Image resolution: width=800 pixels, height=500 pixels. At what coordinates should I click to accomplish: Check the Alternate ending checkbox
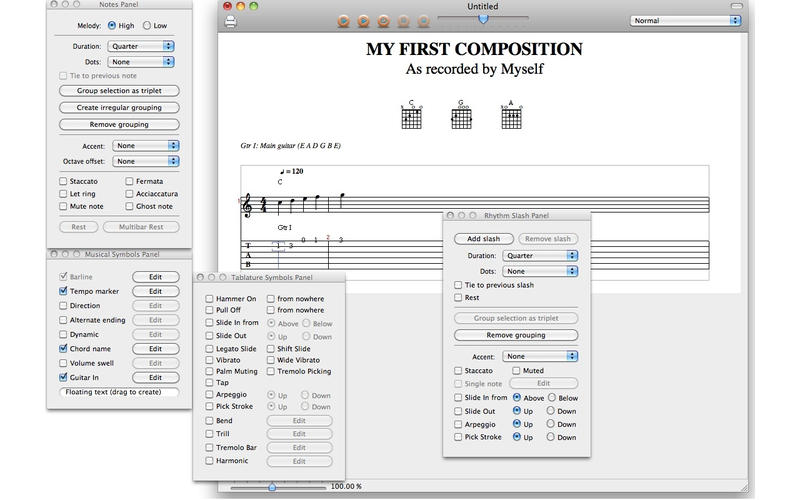pyautogui.click(x=63, y=320)
